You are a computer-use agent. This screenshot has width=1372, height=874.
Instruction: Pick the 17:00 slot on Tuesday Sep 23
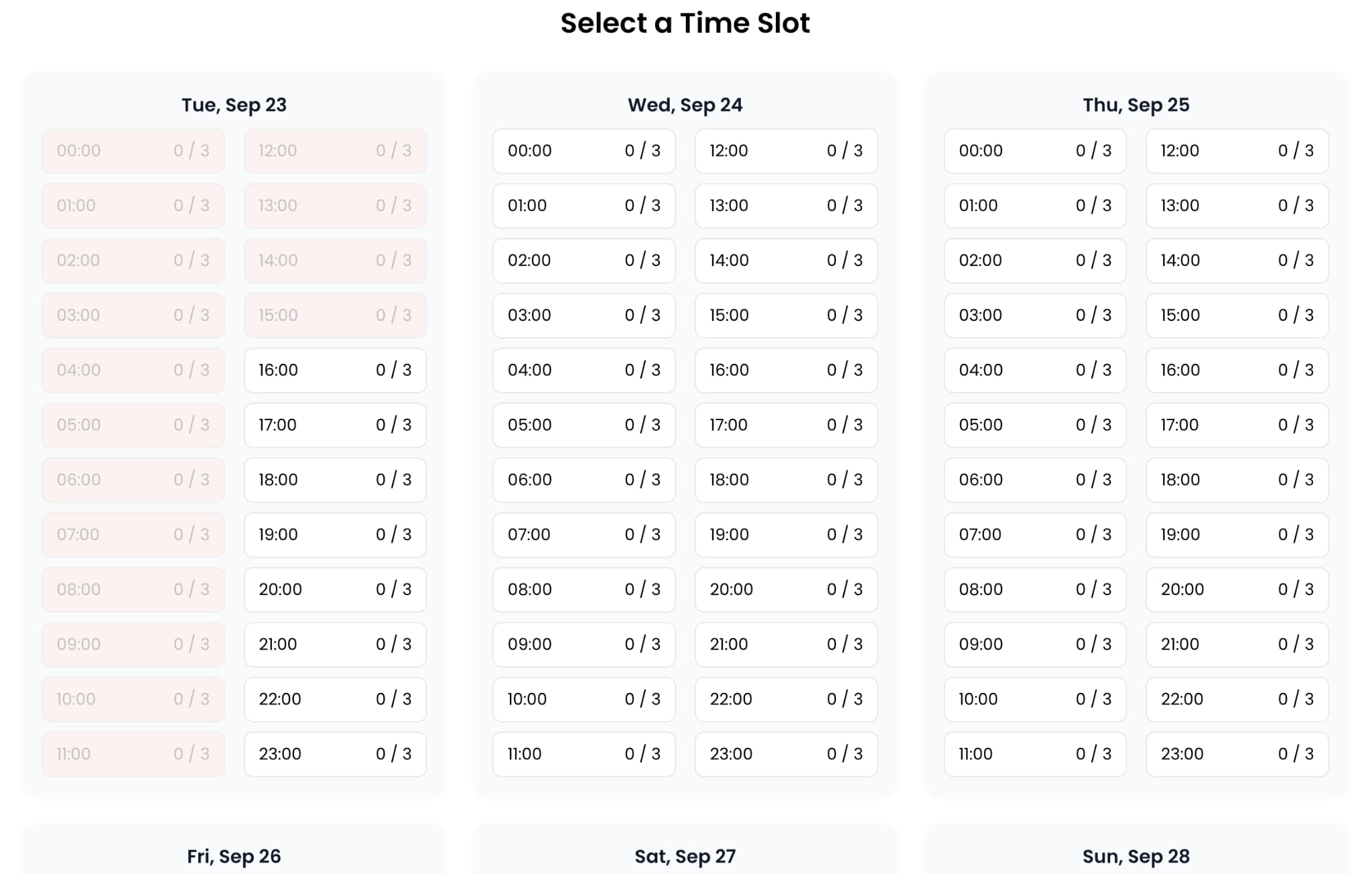pyautogui.click(x=335, y=425)
